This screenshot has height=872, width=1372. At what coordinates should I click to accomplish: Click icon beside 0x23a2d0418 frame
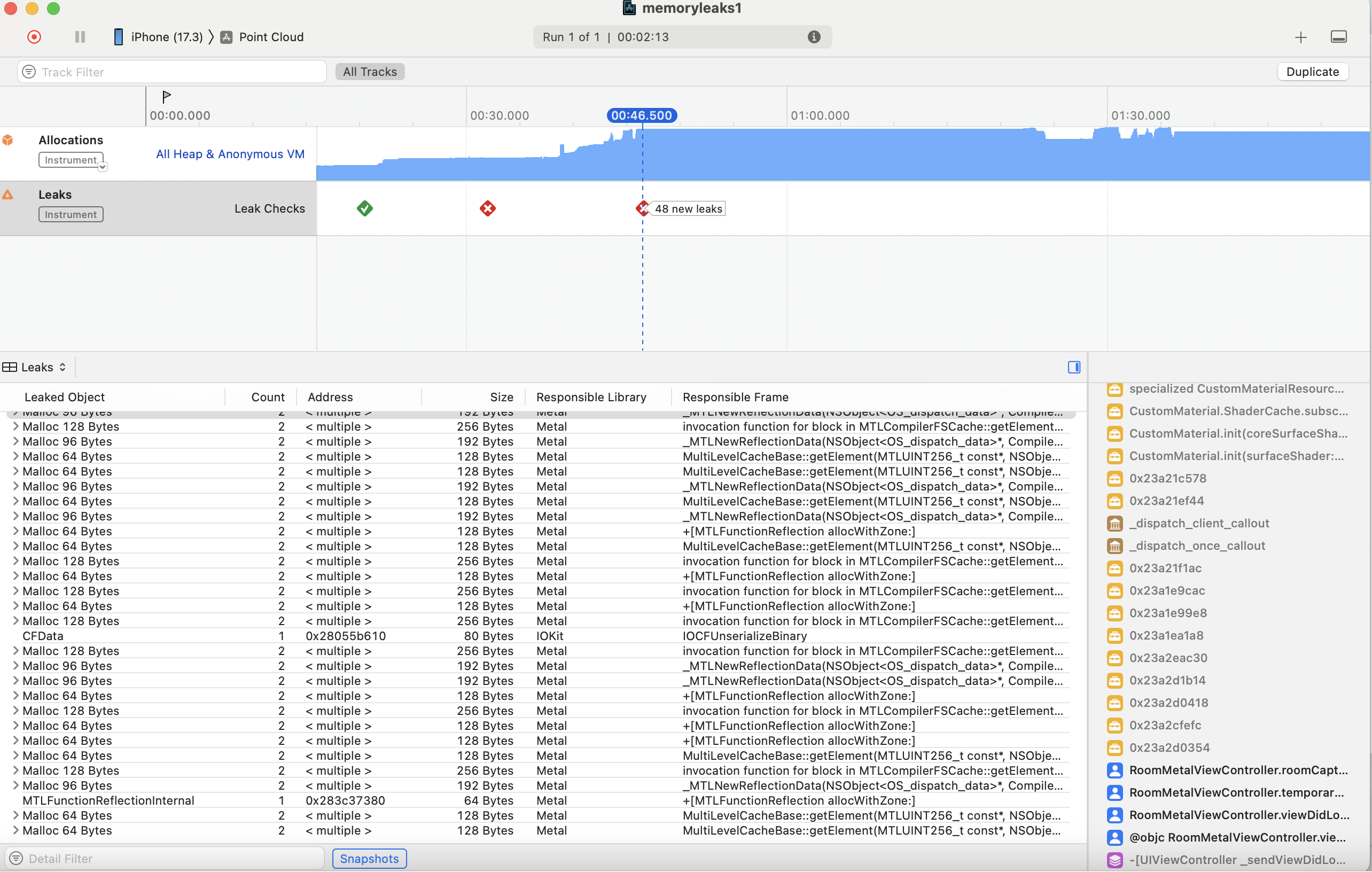click(1114, 703)
